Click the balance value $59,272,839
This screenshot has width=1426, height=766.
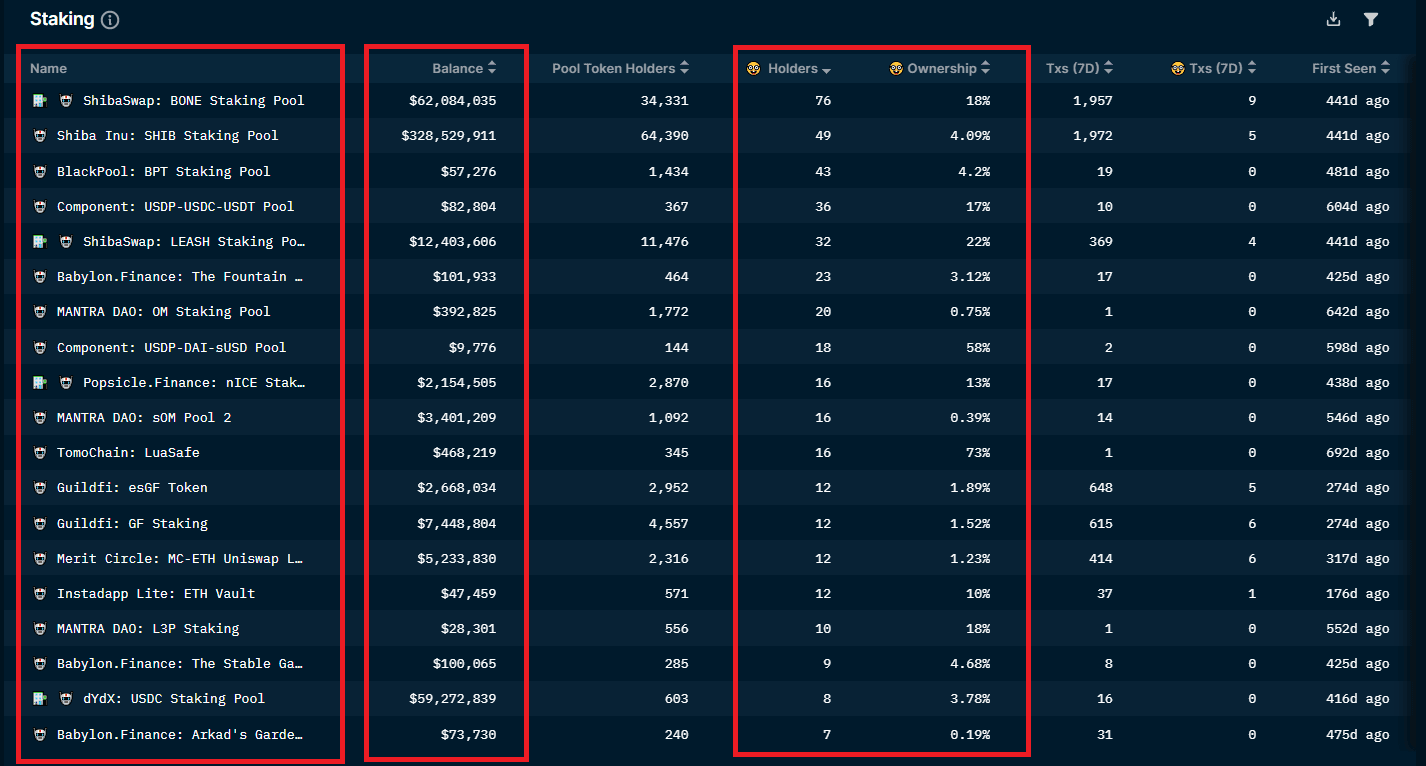(453, 699)
